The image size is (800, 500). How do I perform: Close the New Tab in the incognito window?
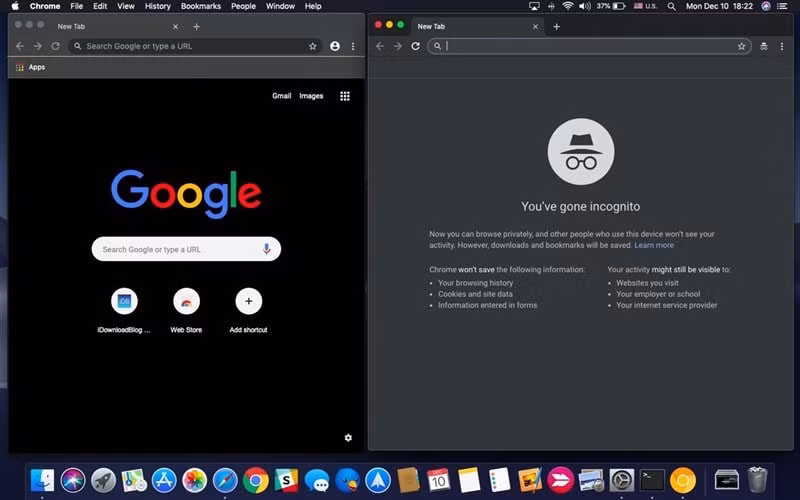(535, 27)
